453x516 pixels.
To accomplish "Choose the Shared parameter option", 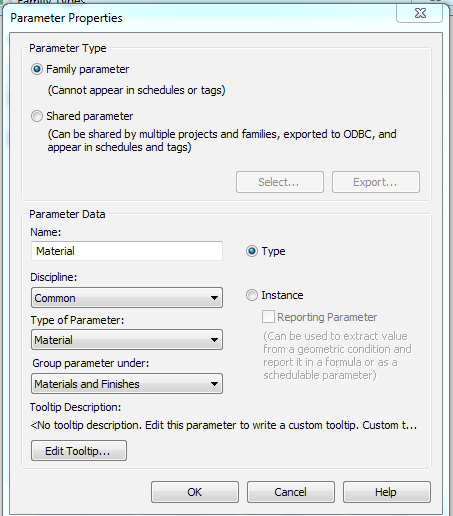I will click(37, 116).
